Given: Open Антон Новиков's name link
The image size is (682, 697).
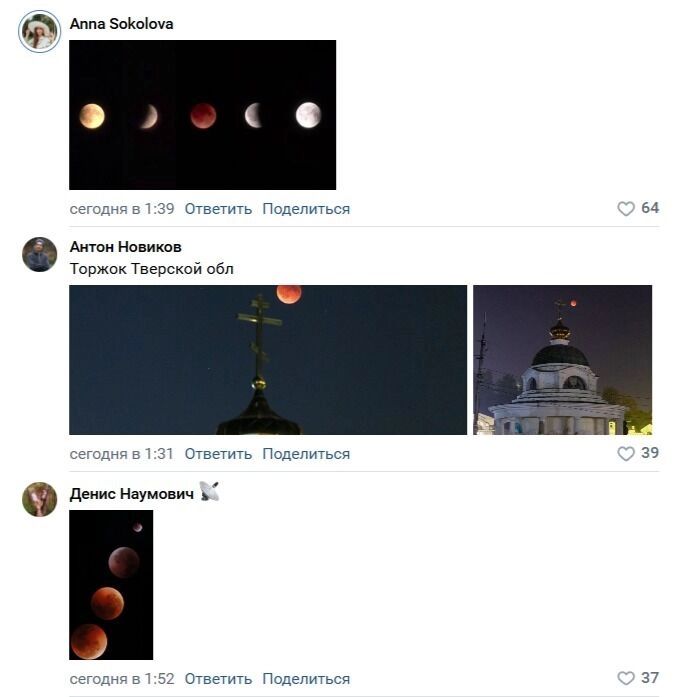Looking at the screenshot, I should [x=125, y=247].
